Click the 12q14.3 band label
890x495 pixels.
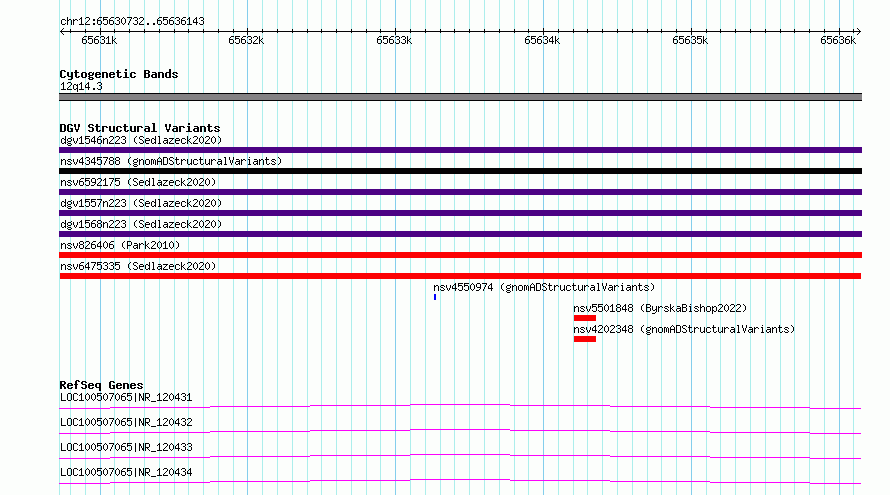[x=81, y=86]
